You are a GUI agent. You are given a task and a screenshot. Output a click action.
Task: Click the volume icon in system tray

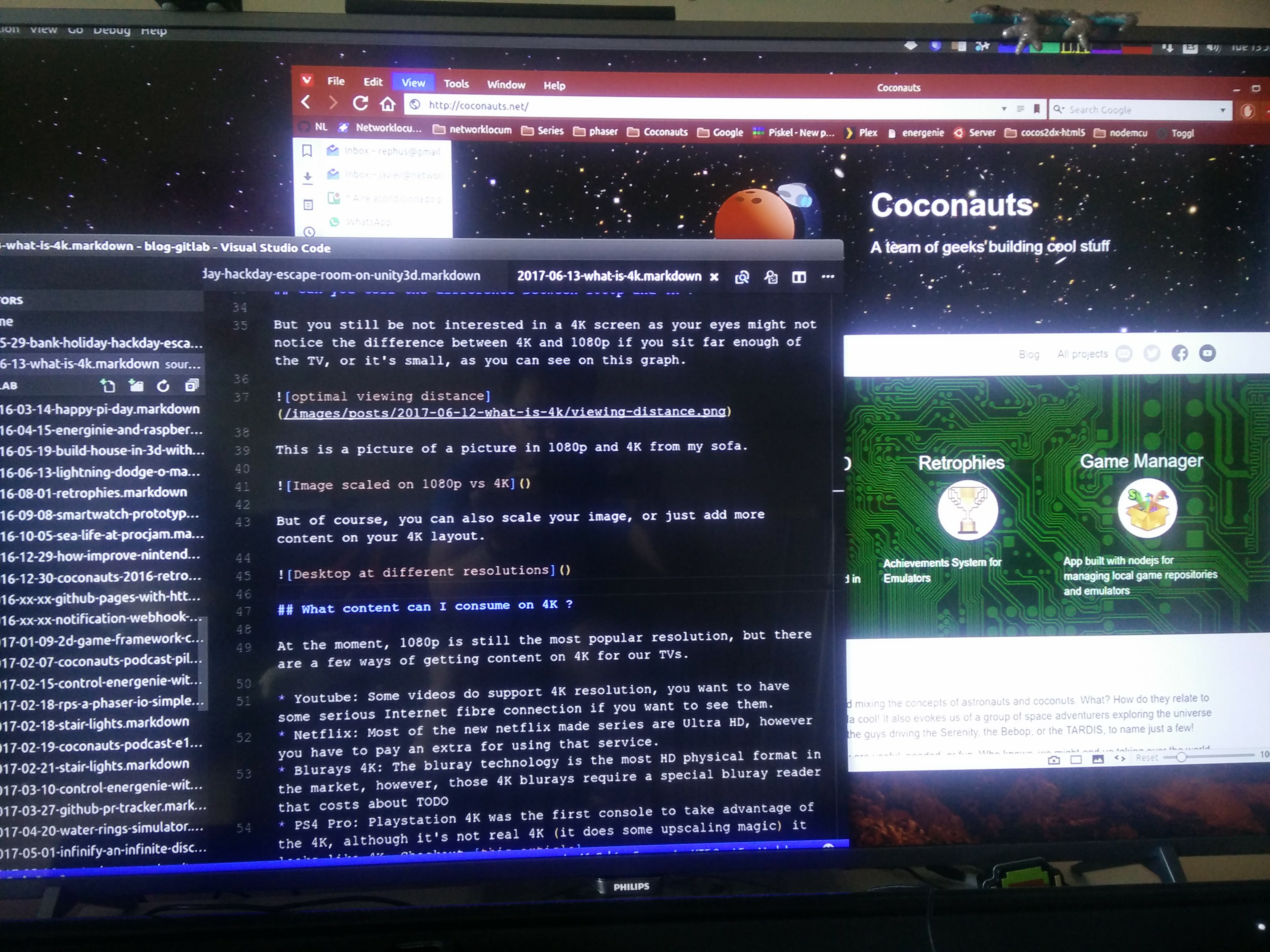point(1212,48)
